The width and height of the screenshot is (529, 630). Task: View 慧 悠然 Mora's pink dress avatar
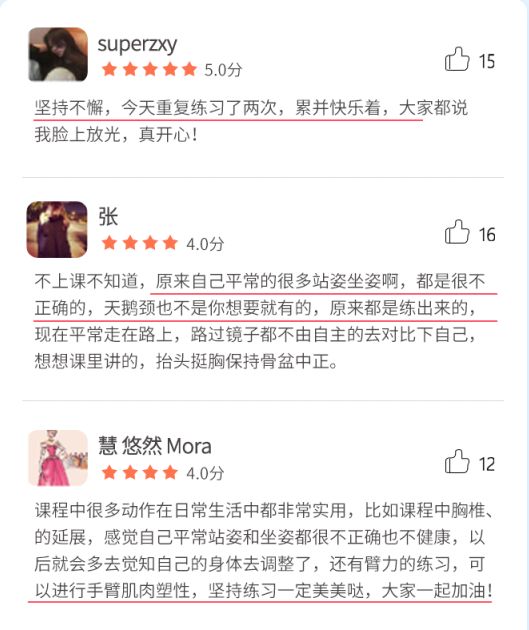(58, 458)
